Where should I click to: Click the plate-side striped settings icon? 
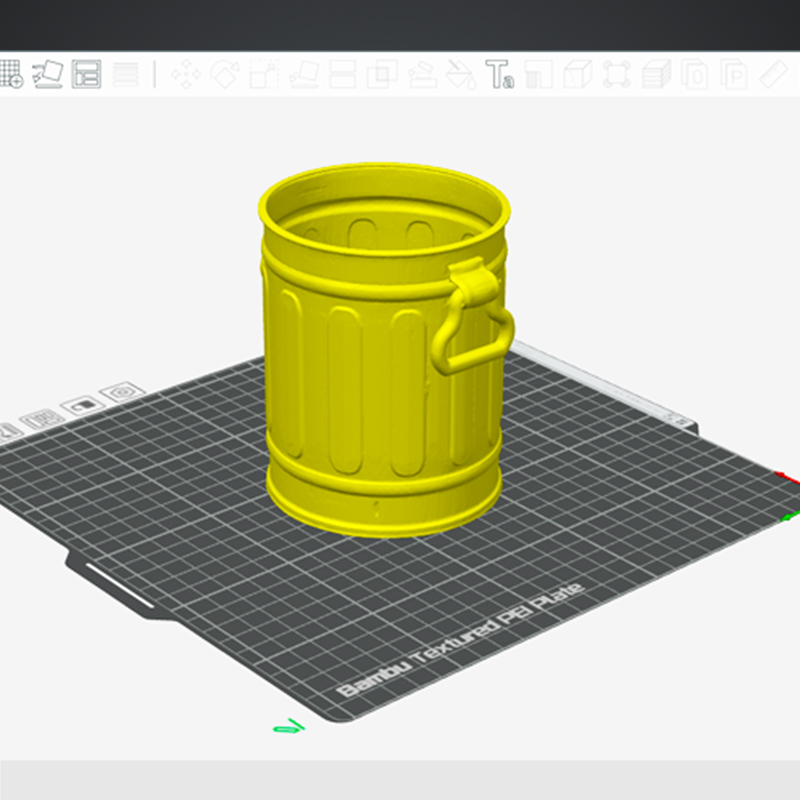pos(43,419)
